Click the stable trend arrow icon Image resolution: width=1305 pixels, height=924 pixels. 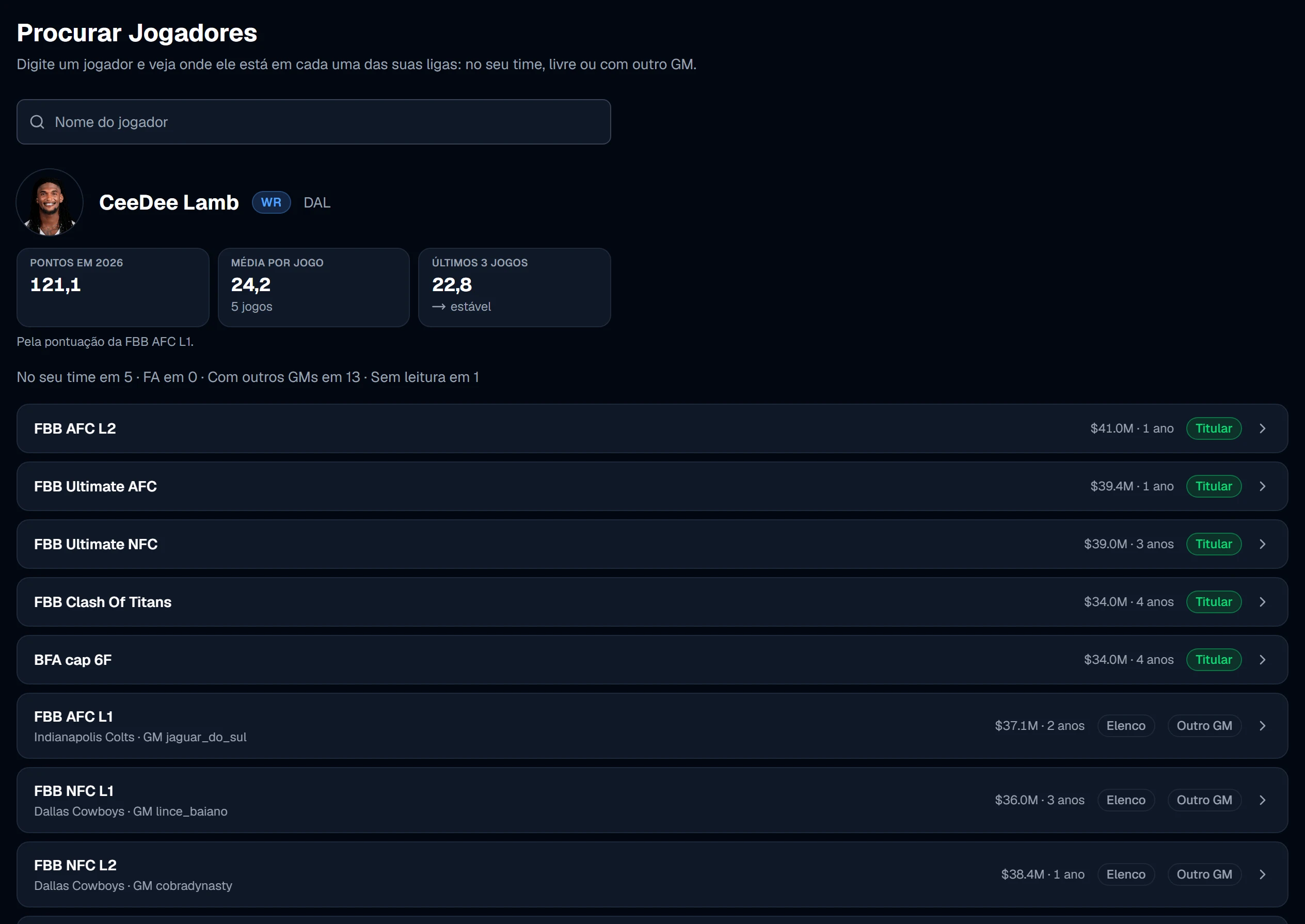[438, 307]
